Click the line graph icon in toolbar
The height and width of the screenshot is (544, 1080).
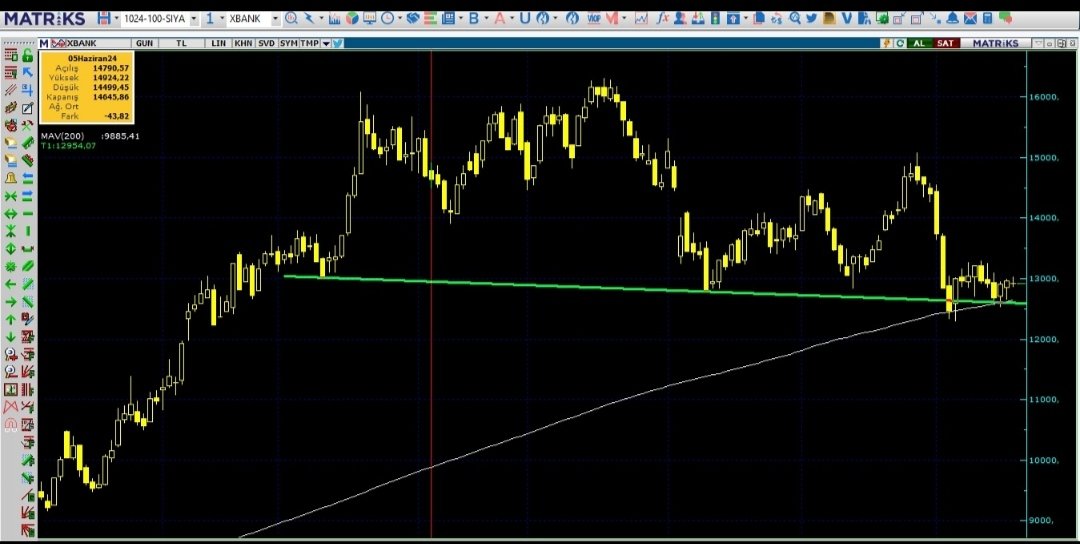(641, 19)
